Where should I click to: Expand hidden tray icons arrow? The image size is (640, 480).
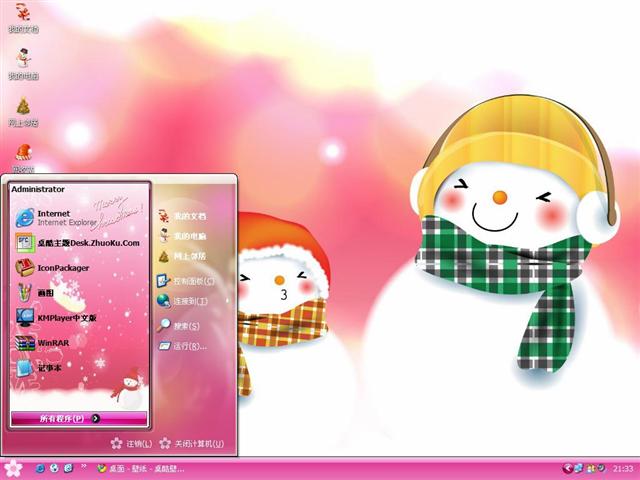click(x=567, y=468)
